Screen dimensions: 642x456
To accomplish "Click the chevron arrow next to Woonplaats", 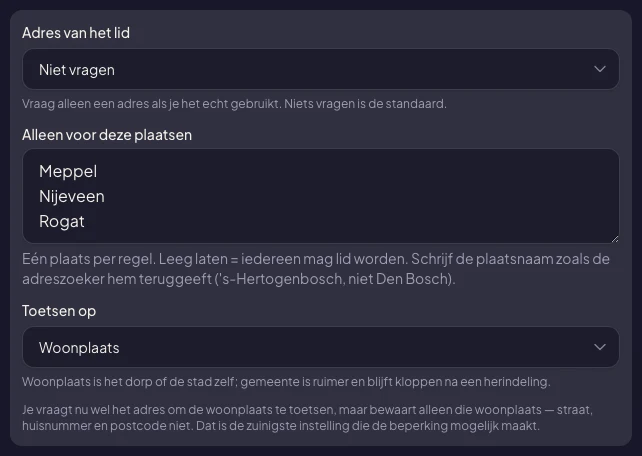I will pyautogui.click(x=600, y=347).
